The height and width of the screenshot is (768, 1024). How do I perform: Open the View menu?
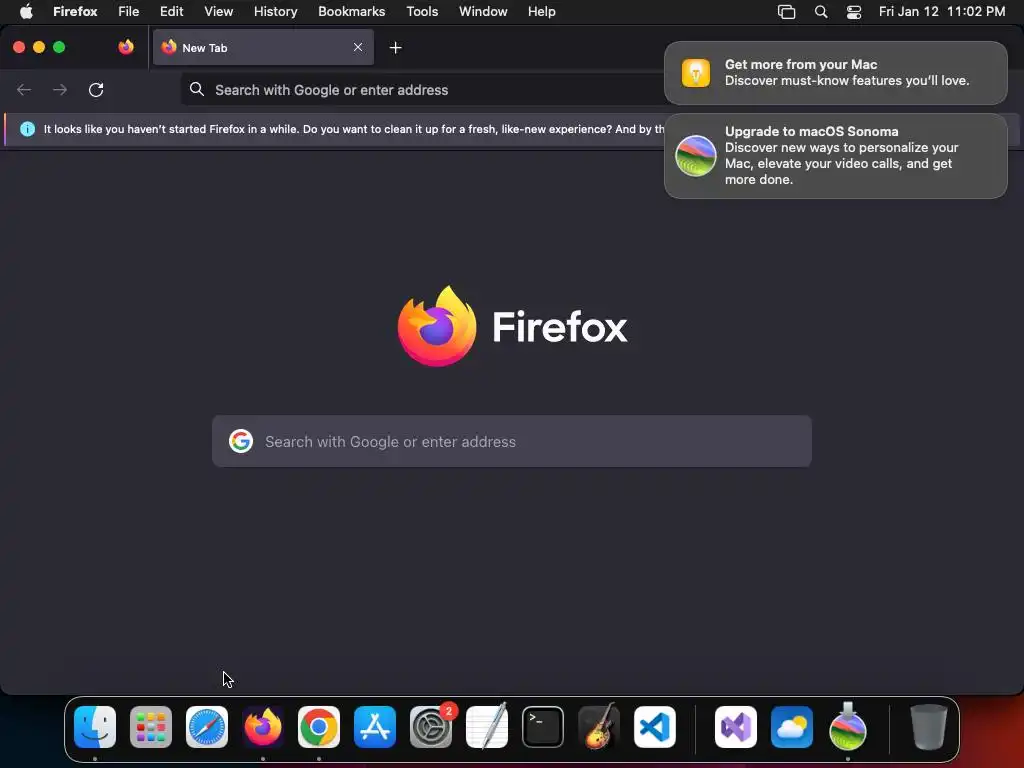219,12
